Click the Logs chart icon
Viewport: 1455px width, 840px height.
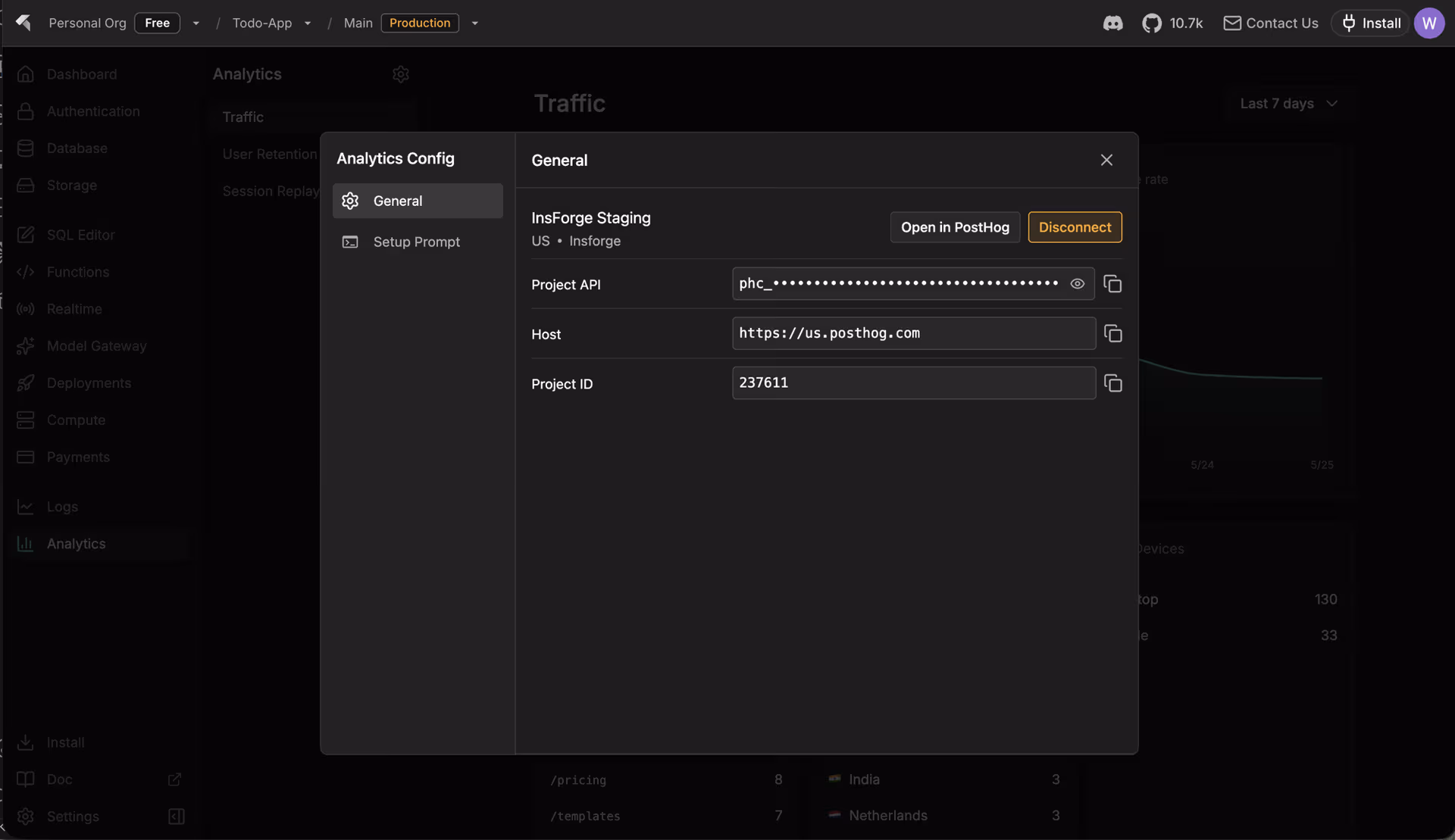pyautogui.click(x=26, y=507)
